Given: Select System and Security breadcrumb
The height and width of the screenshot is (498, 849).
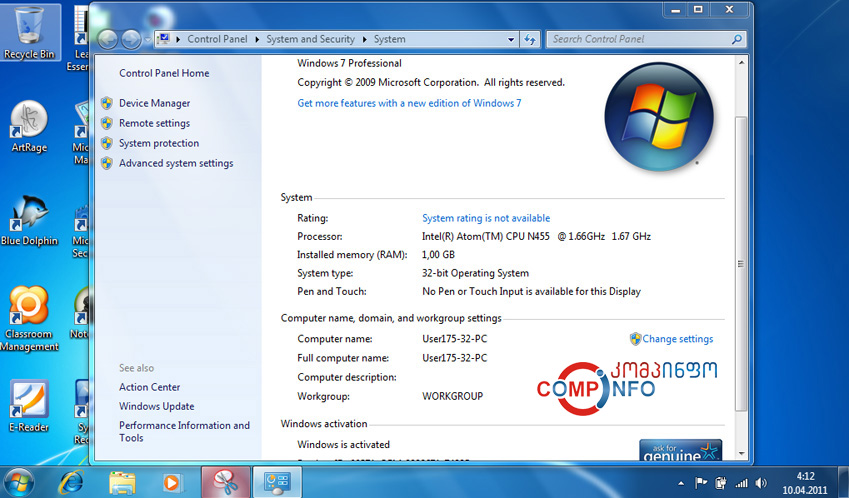Looking at the screenshot, I should (310, 39).
